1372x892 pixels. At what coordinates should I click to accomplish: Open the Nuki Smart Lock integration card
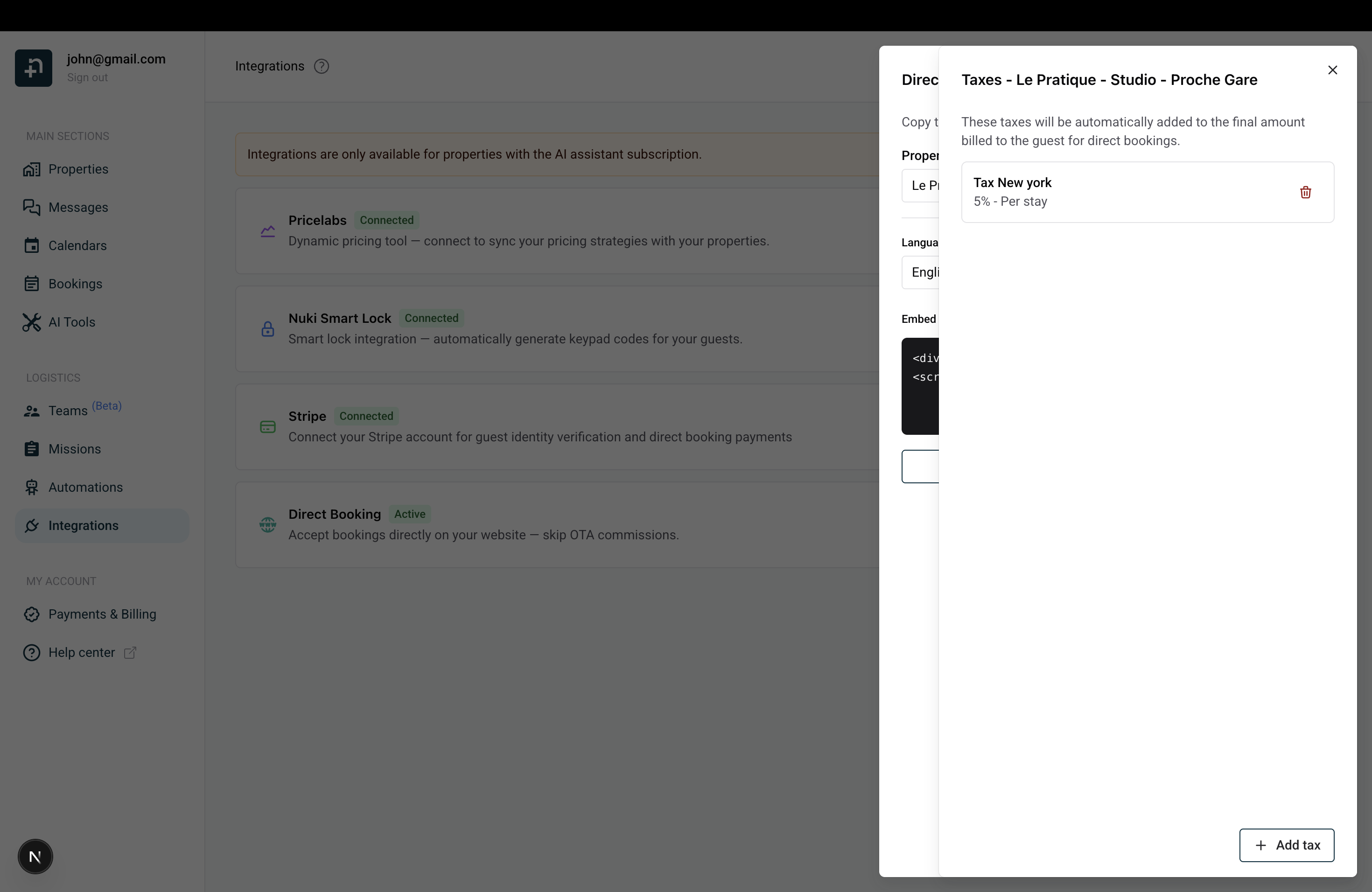point(557,329)
